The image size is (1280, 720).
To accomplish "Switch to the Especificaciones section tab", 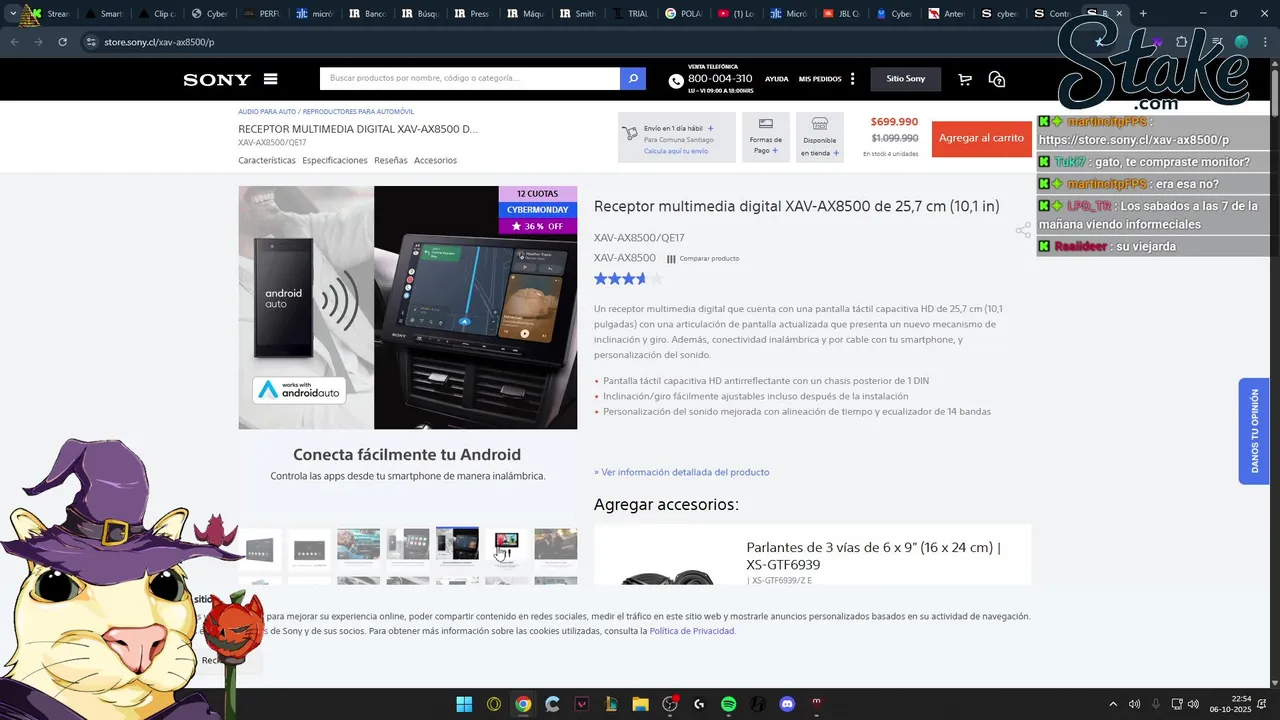I will click(335, 160).
